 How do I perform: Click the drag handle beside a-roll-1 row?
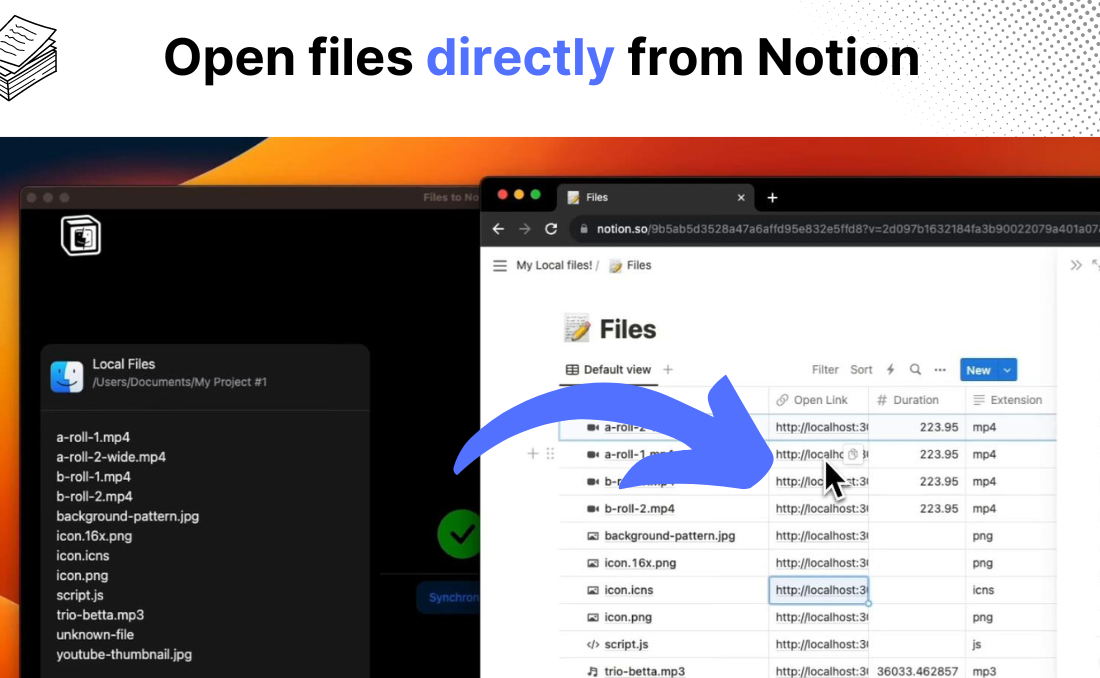pos(550,454)
